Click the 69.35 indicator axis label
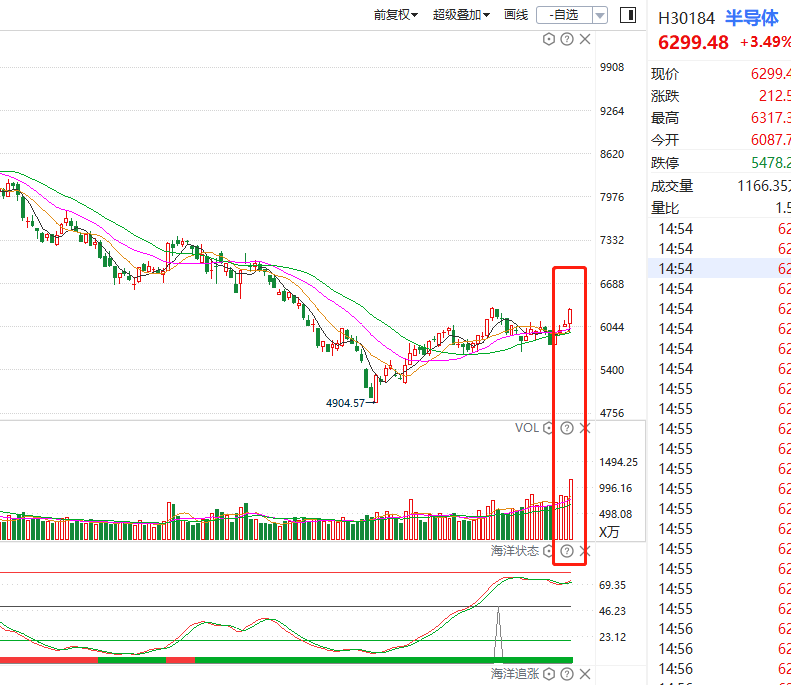Viewport: 791px width, 685px height. tap(612, 585)
